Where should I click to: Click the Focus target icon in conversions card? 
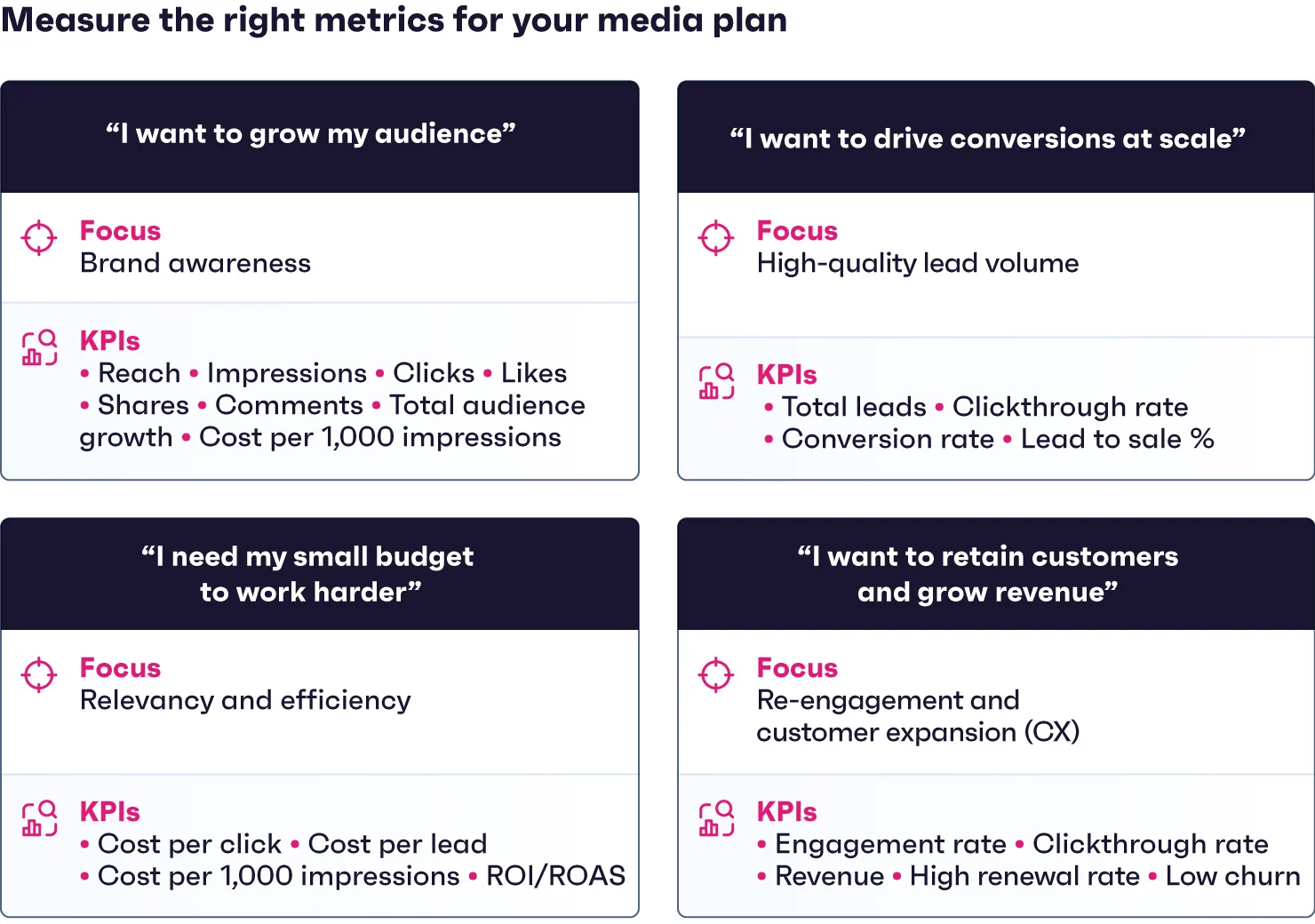coord(716,238)
